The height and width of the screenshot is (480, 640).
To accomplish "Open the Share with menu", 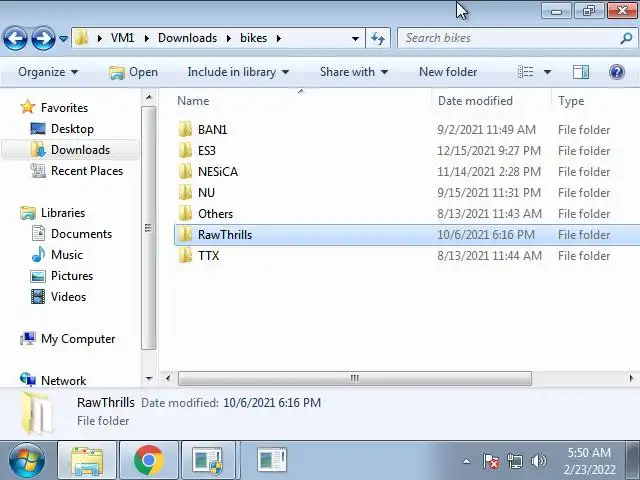I will (x=353, y=72).
